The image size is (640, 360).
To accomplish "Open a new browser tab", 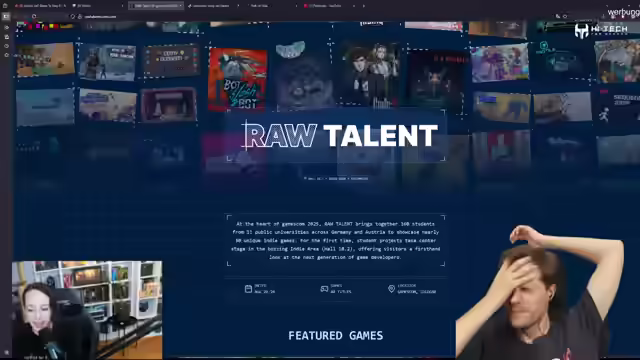I will click(364, 6).
